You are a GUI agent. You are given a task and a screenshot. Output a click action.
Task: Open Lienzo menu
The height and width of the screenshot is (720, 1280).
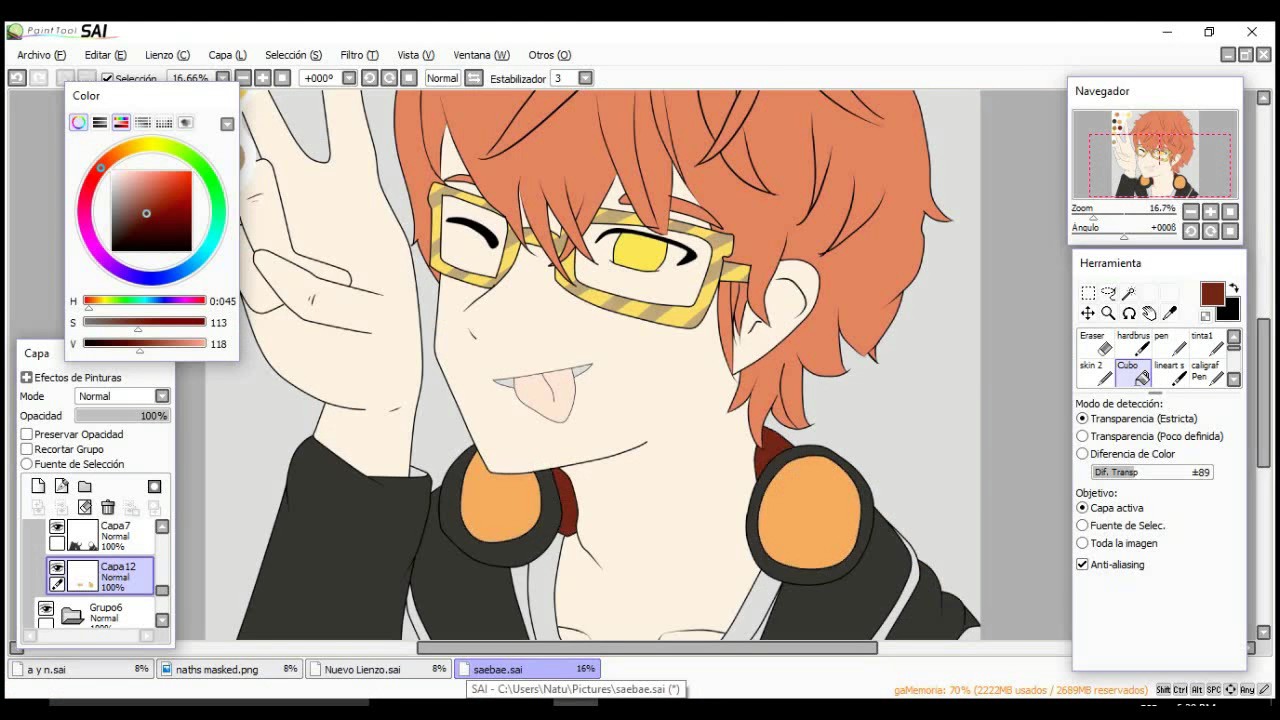pos(167,55)
